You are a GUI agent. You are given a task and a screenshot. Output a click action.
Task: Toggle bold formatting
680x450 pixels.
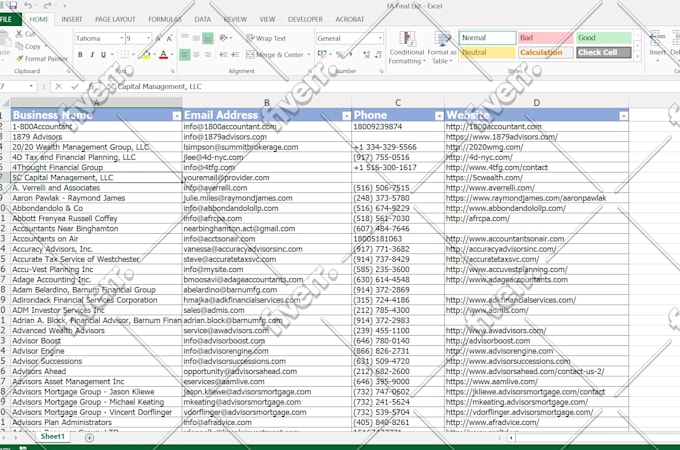tap(80, 55)
